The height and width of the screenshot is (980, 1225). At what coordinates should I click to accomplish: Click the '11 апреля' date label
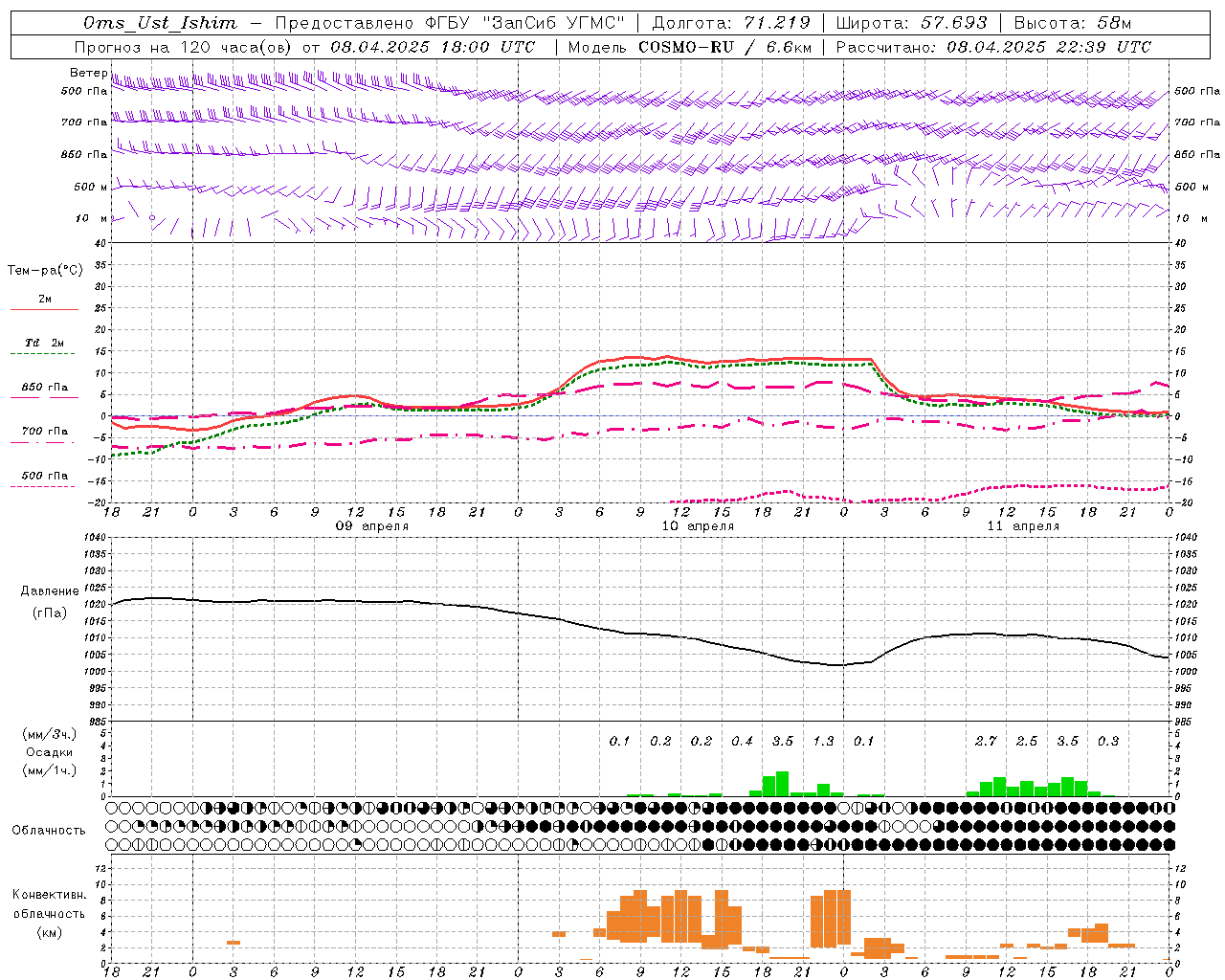pyautogui.click(x=1023, y=526)
